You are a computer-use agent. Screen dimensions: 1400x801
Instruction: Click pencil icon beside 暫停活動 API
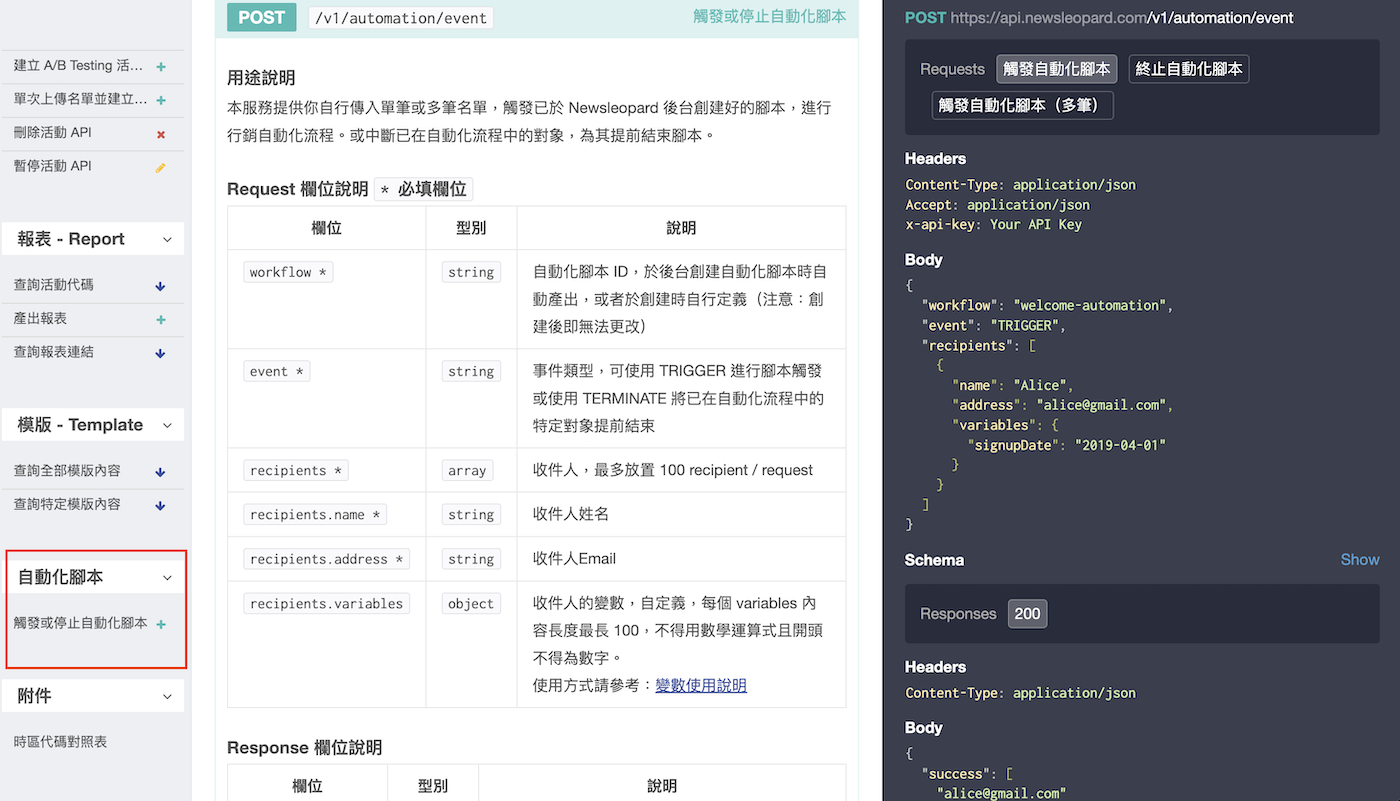161,167
